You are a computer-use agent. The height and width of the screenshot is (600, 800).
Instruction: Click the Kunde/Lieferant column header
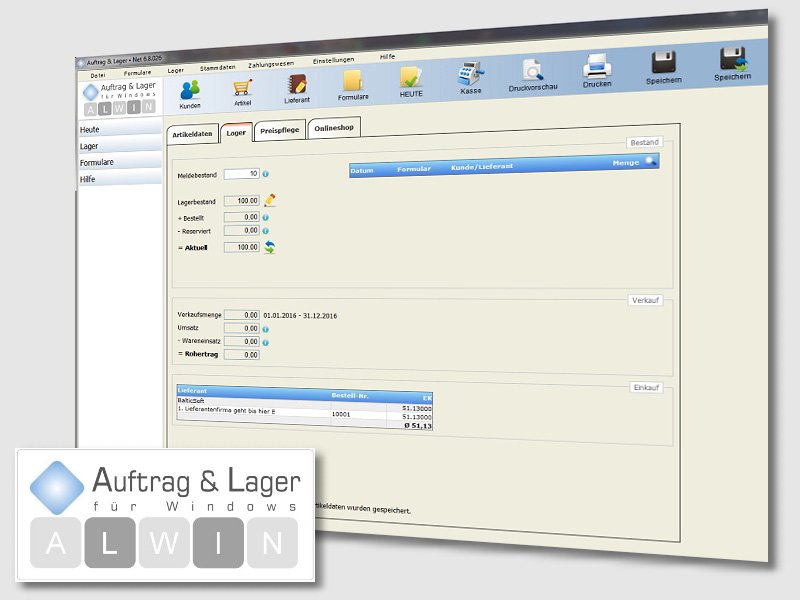click(x=482, y=166)
